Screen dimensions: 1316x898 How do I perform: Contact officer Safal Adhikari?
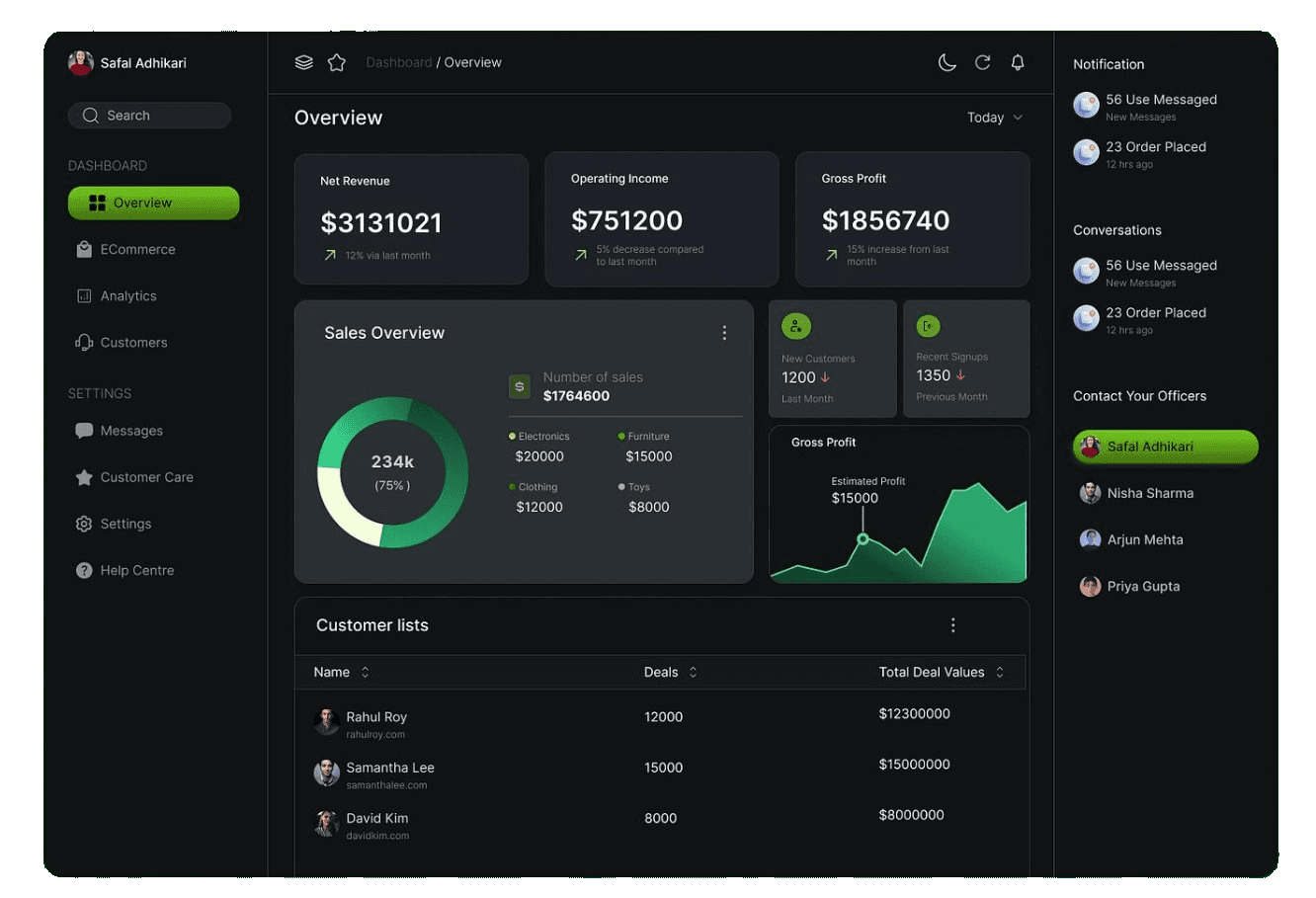click(x=1165, y=447)
